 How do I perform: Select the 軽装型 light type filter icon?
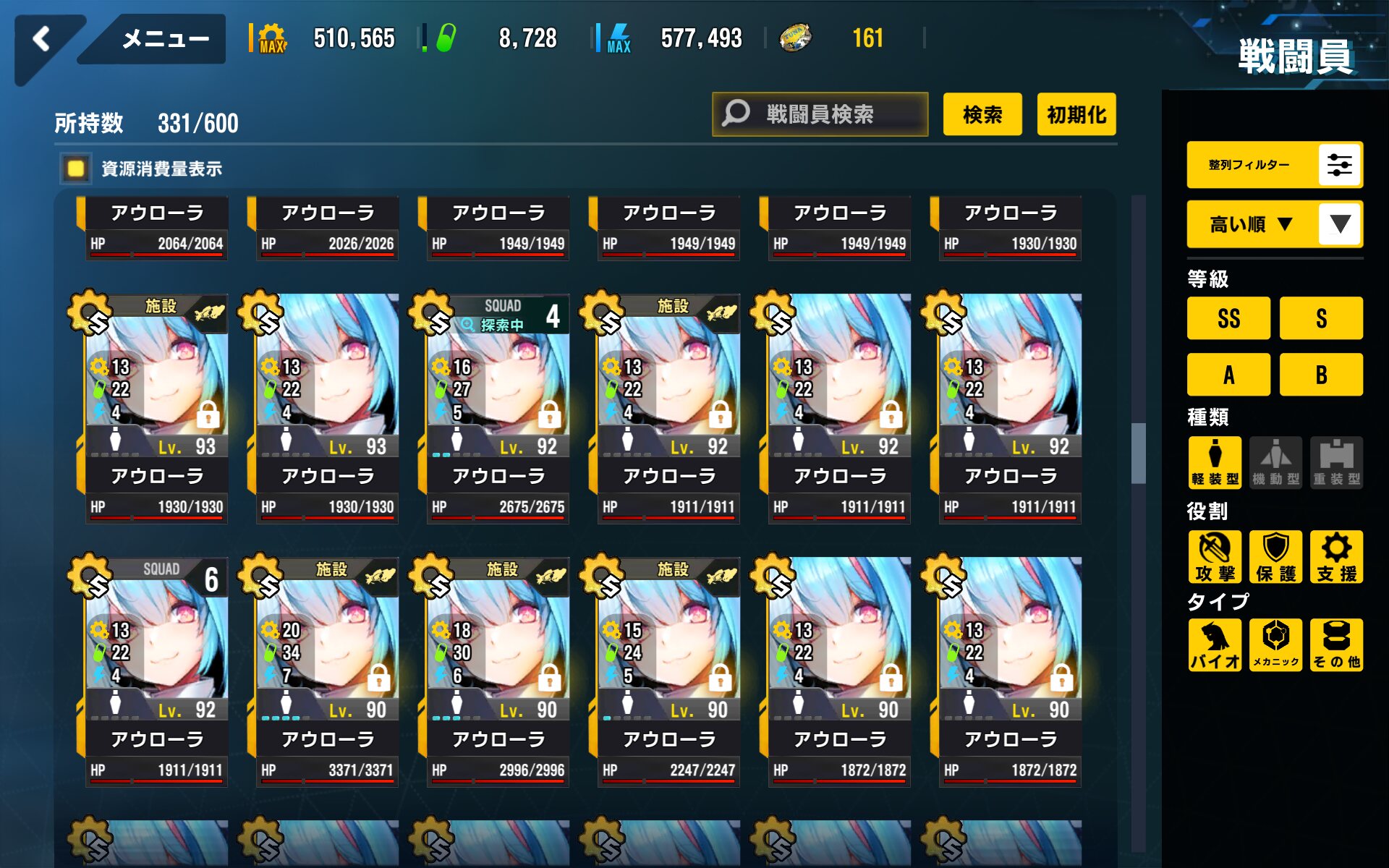coord(1215,462)
